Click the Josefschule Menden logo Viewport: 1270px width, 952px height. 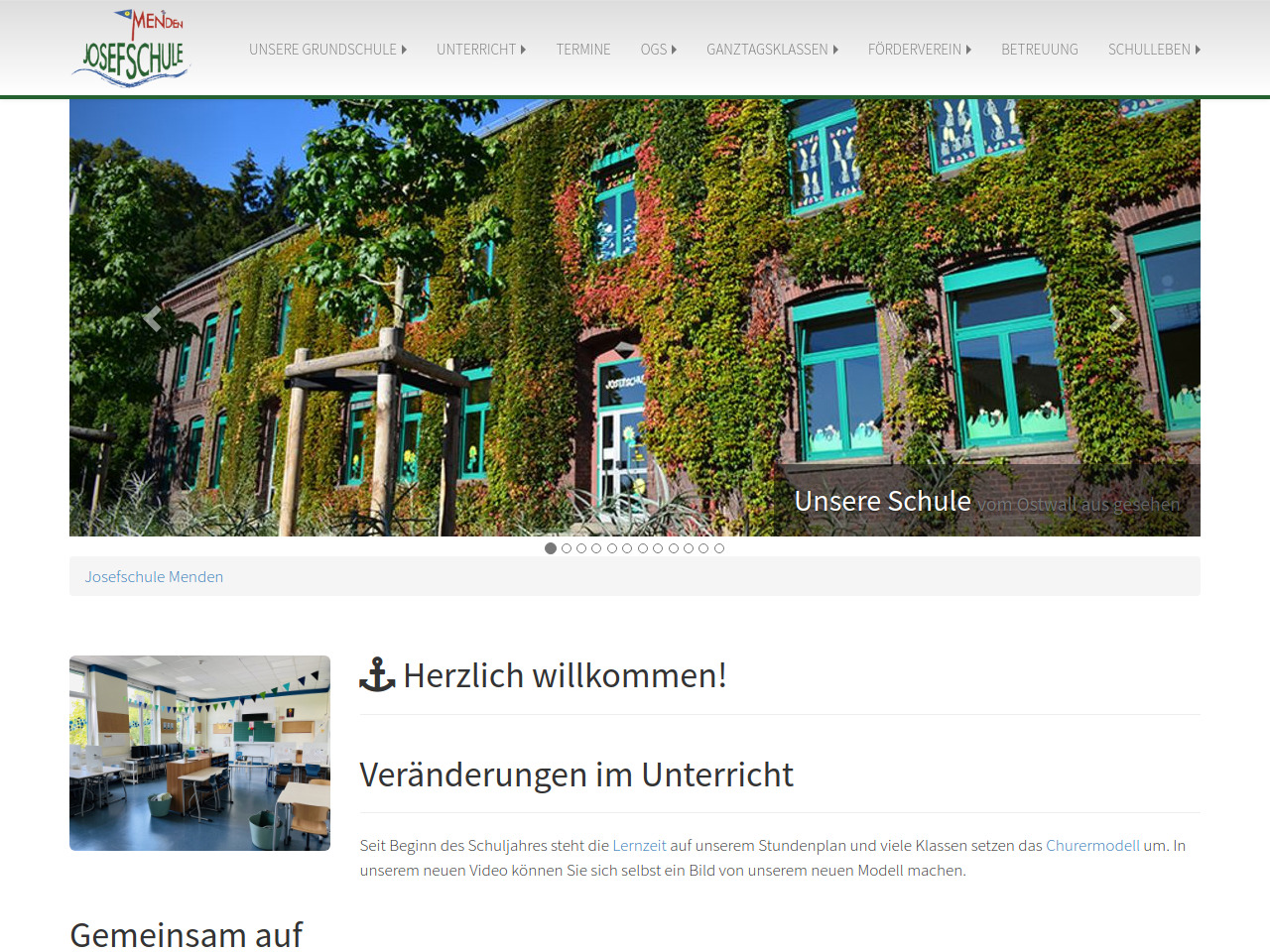(x=132, y=49)
